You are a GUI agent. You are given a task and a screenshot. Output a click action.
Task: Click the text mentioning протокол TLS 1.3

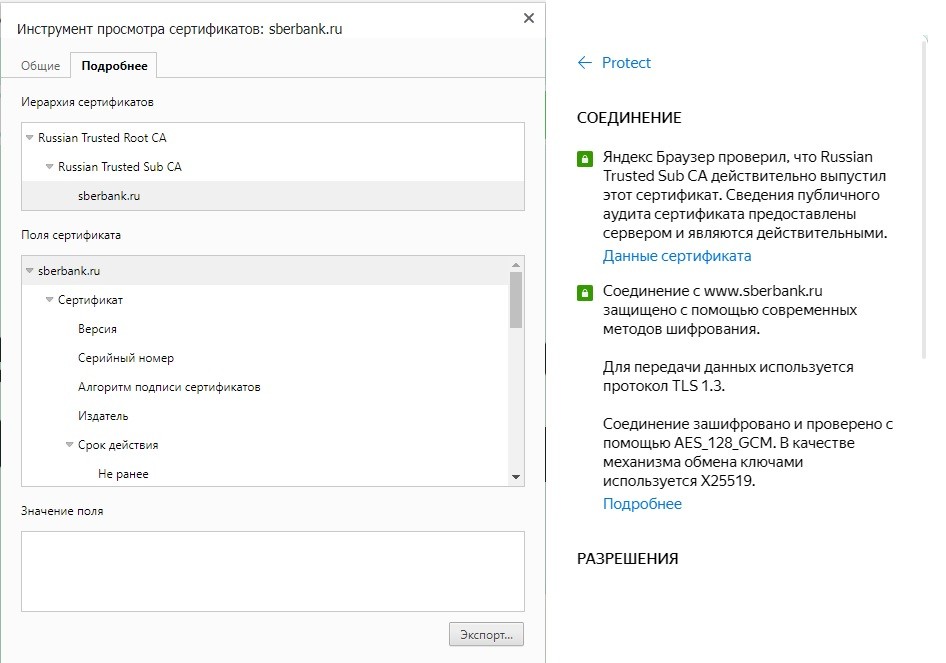pos(728,376)
